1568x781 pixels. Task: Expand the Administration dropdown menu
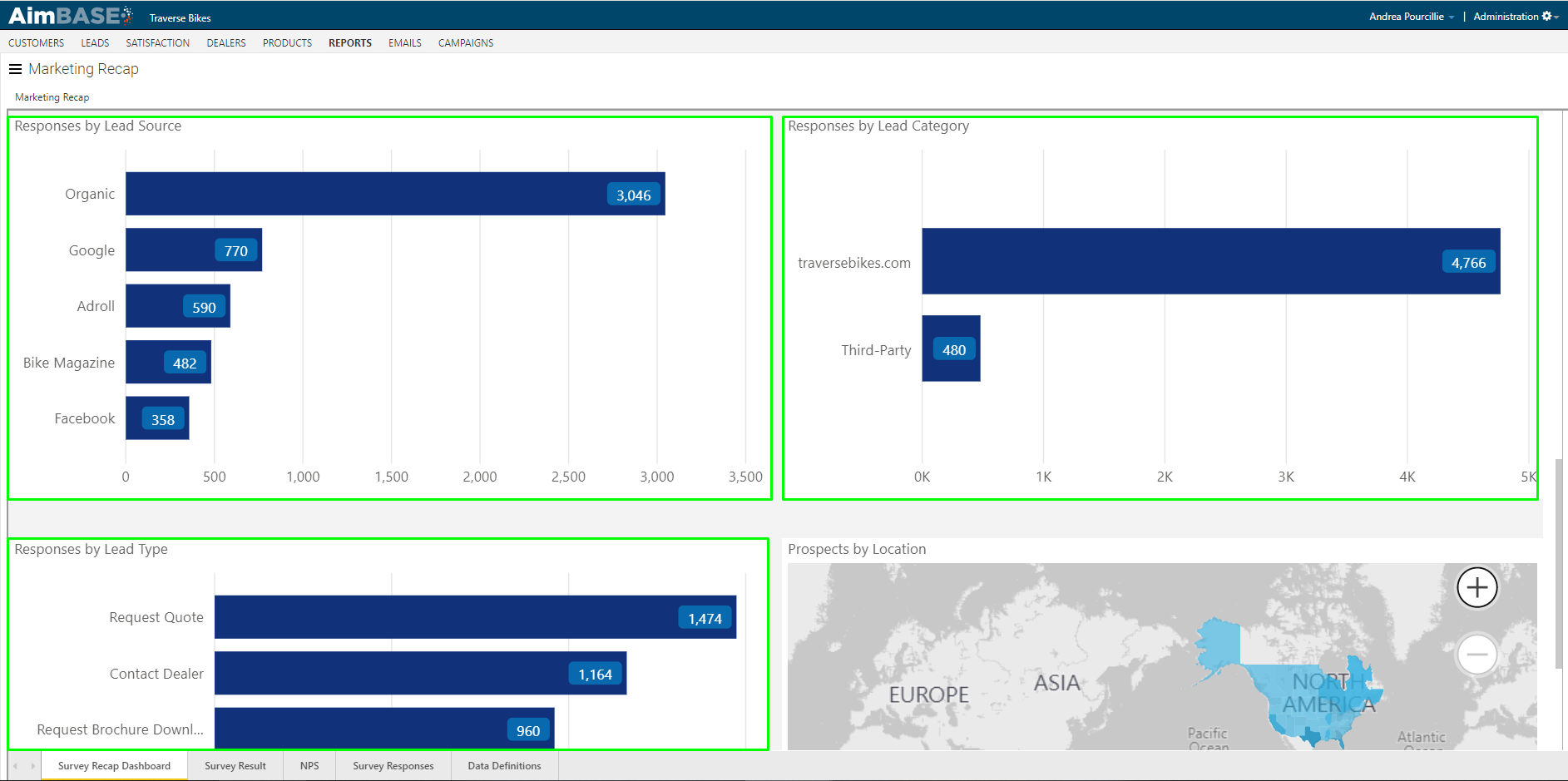[1510, 16]
